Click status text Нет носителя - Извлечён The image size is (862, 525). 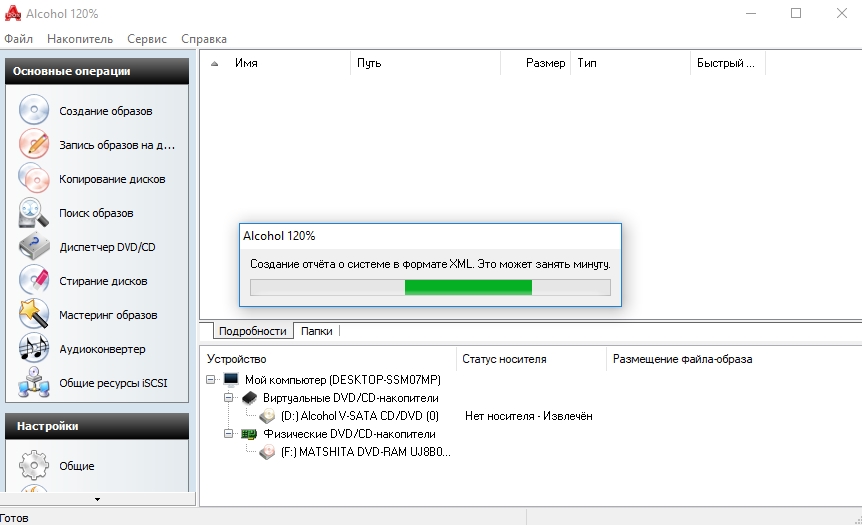529,416
